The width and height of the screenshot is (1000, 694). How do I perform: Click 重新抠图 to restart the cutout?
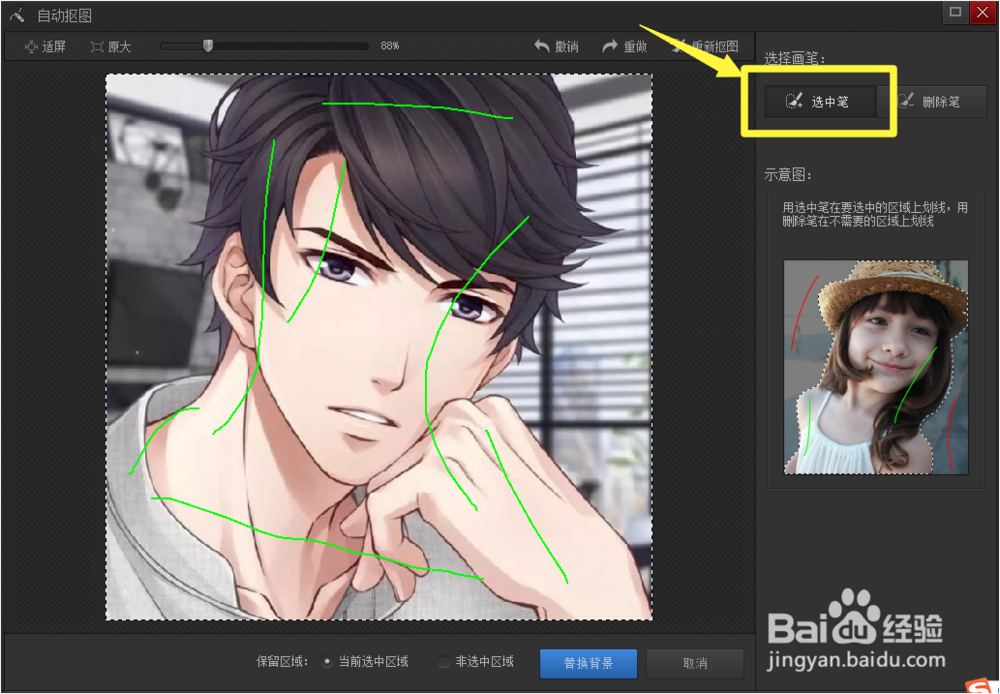(706, 47)
